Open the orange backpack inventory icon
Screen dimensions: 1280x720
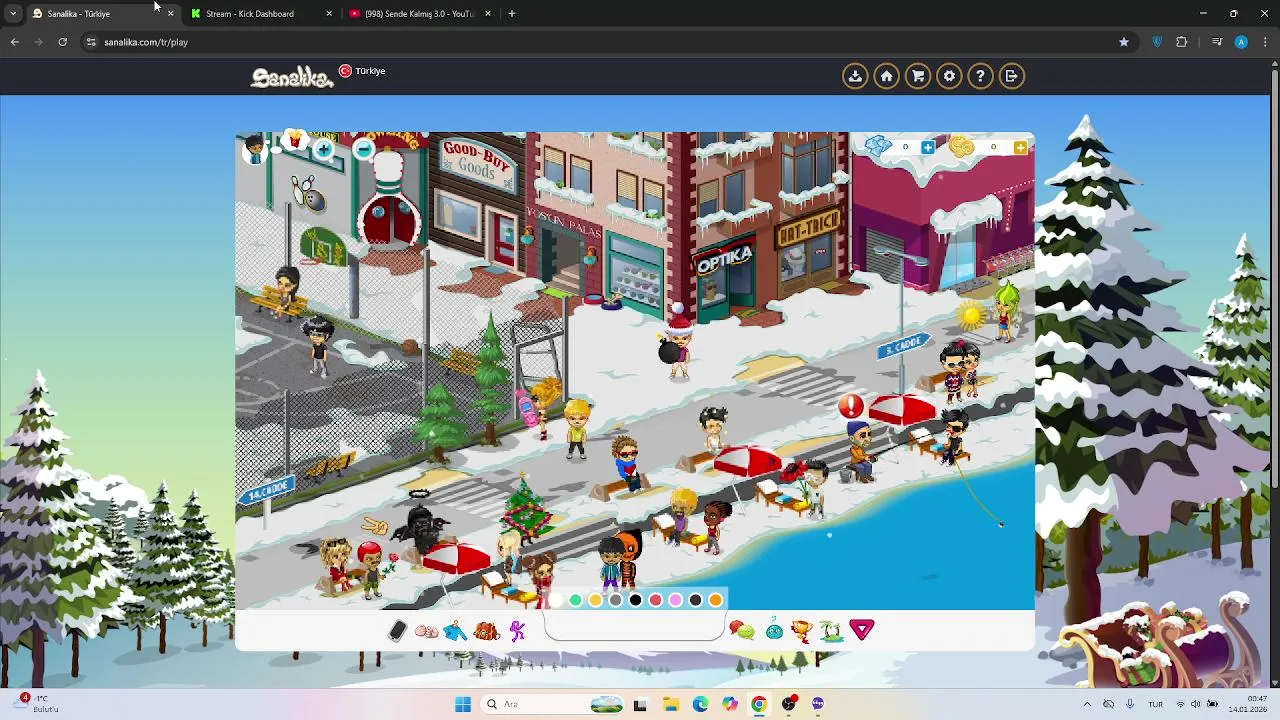[487, 630]
